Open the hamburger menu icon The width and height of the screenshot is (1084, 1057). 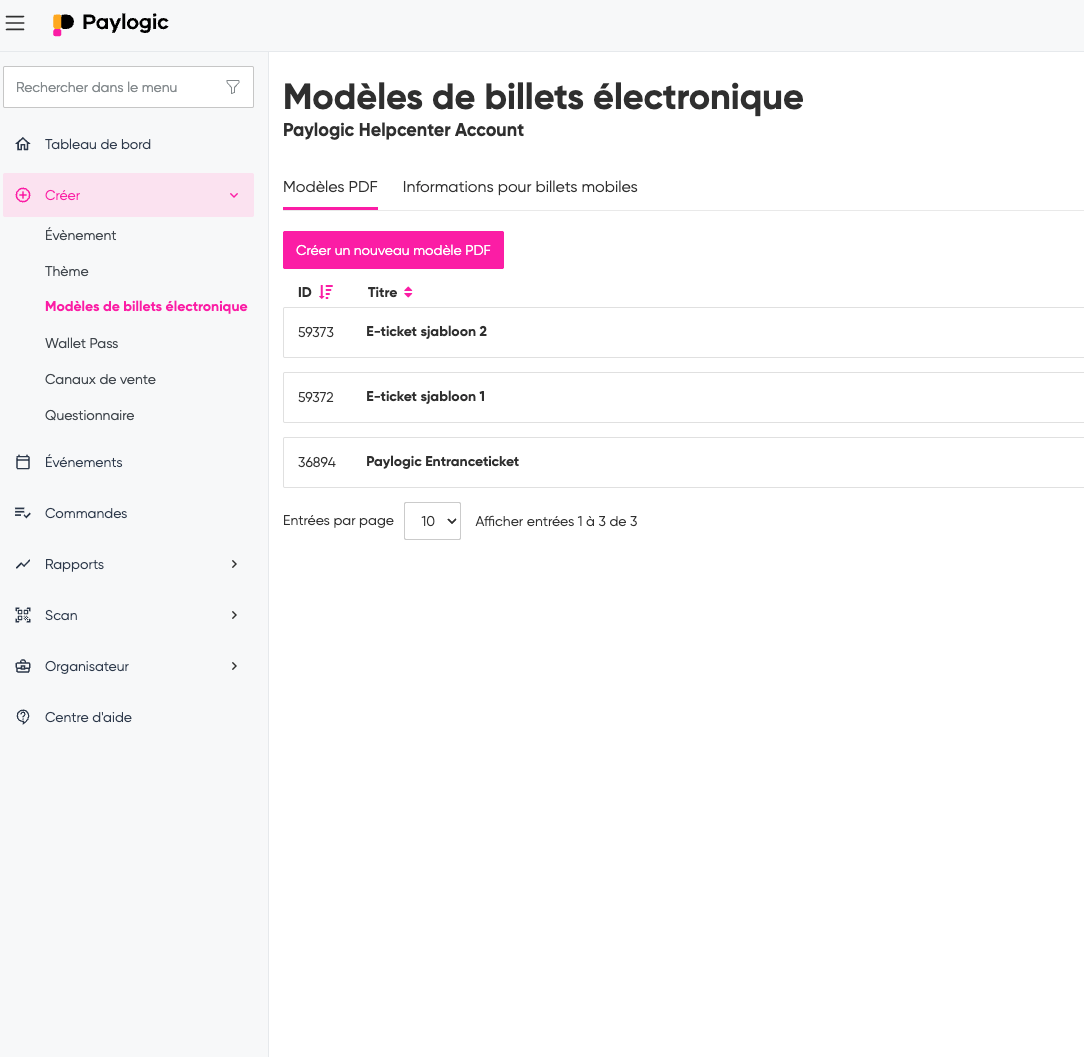15,23
